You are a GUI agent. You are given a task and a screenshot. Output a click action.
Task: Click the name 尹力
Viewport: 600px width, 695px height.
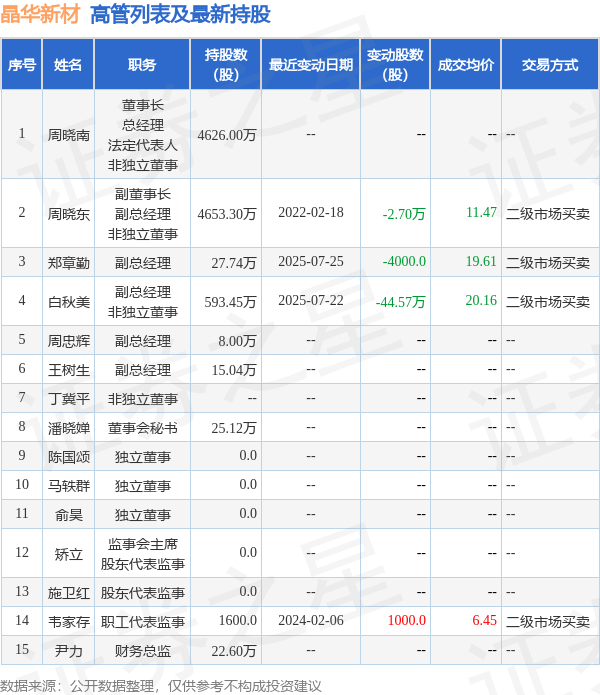(69, 651)
